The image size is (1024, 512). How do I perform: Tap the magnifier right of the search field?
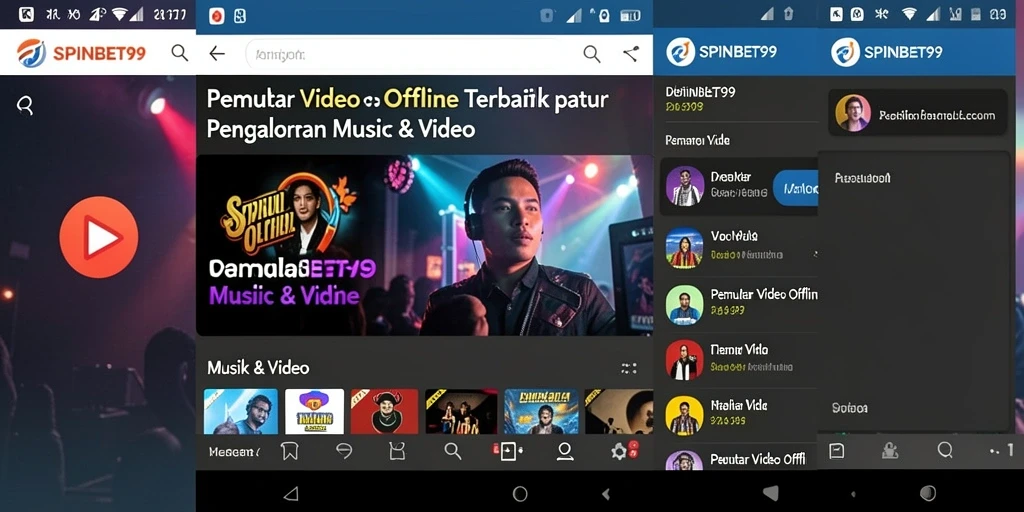592,54
